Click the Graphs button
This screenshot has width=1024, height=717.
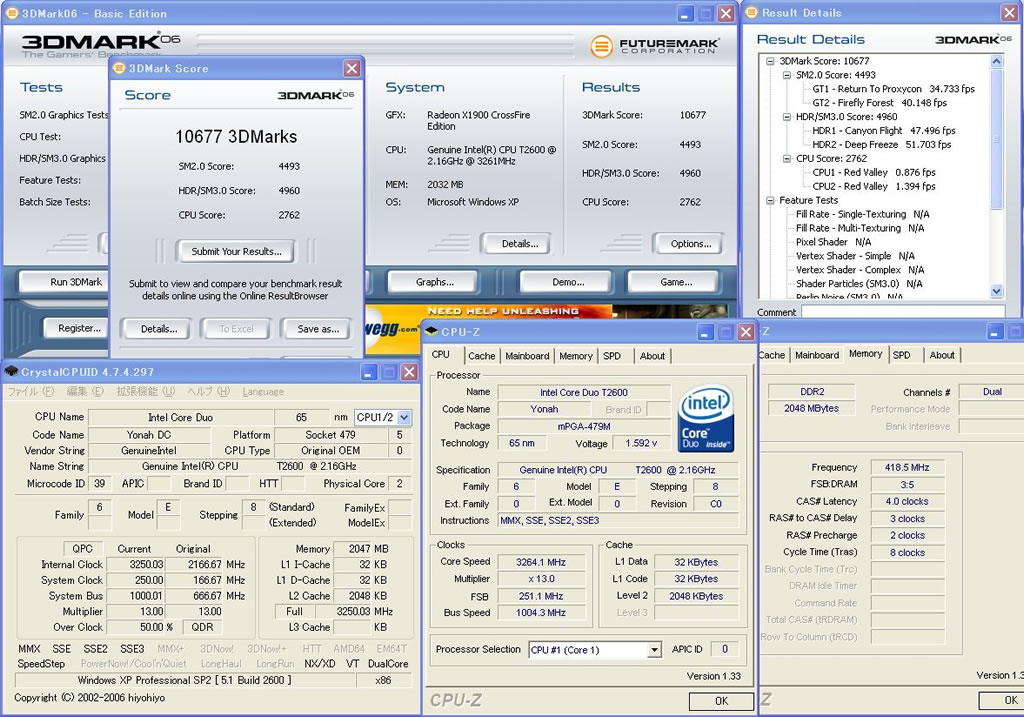pyautogui.click(x=435, y=282)
